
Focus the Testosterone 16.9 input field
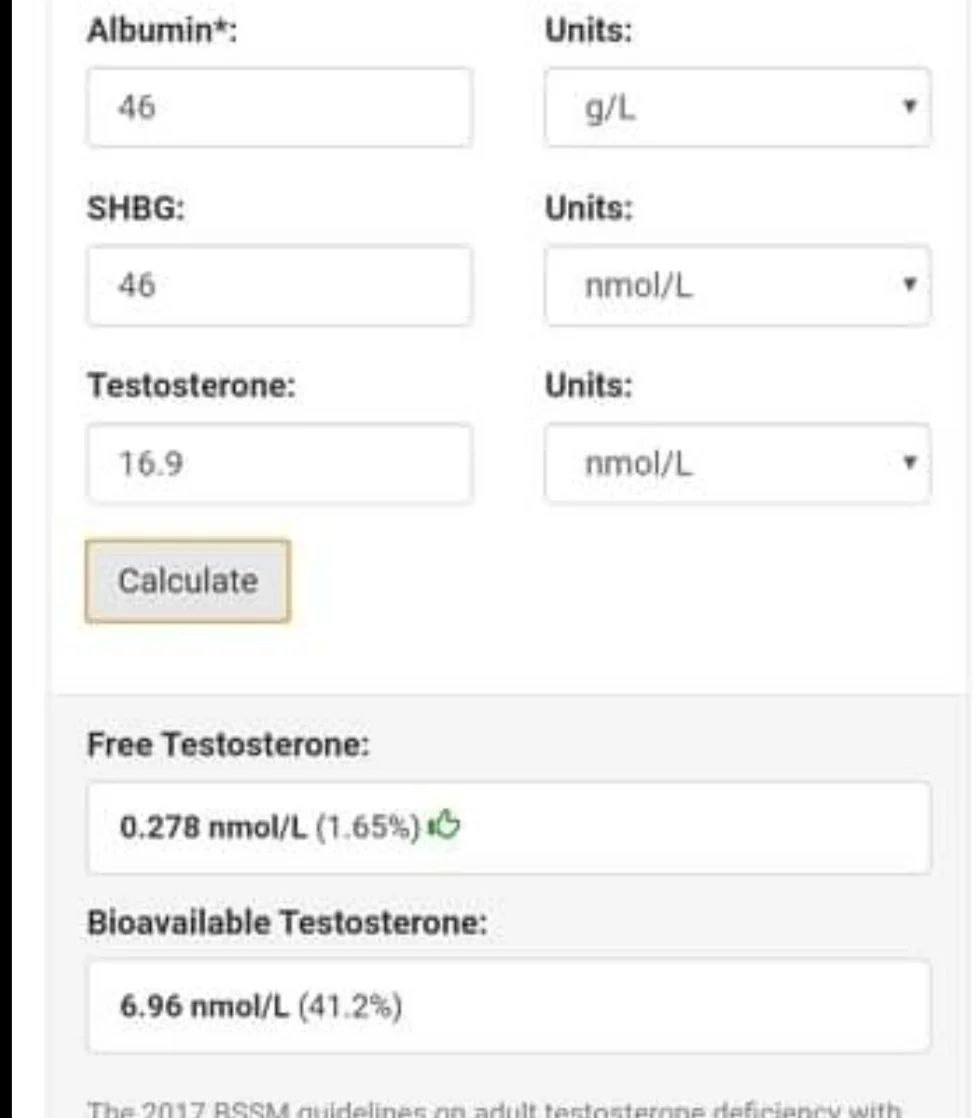pyautogui.click(x=279, y=463)
